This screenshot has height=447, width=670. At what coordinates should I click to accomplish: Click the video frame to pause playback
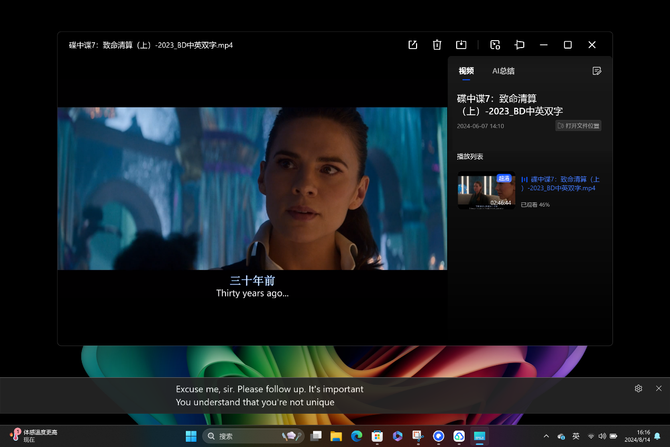[252, 188]
